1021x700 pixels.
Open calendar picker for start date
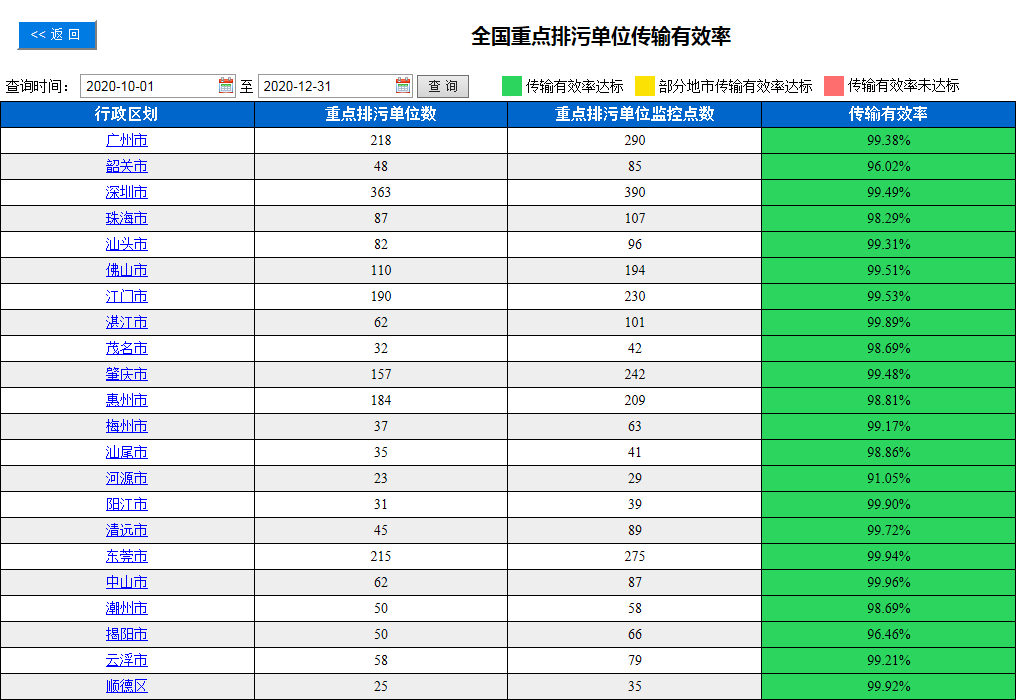(x=226, y=85)
